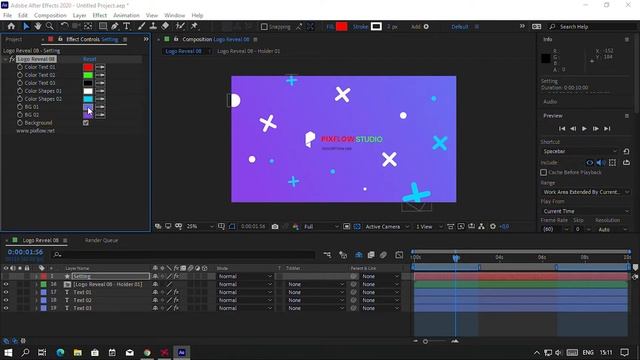
Task: Select the Brush tool
Action: click(142, 26)
